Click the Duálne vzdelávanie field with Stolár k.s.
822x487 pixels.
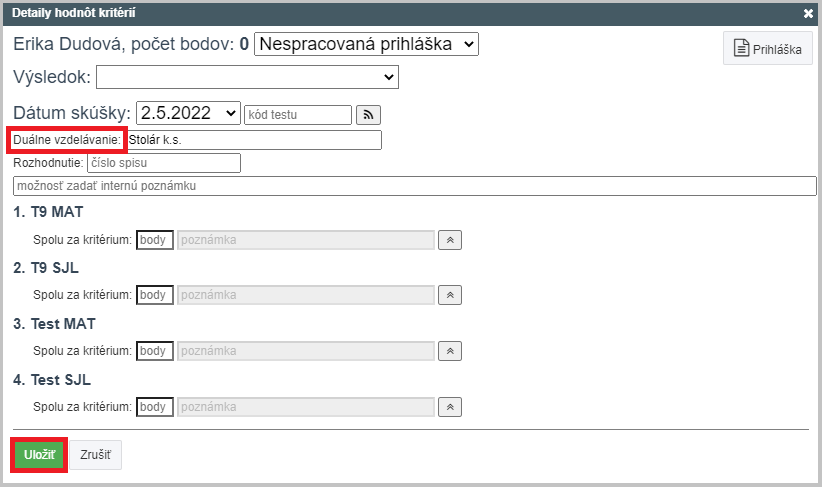pos(253,140)
